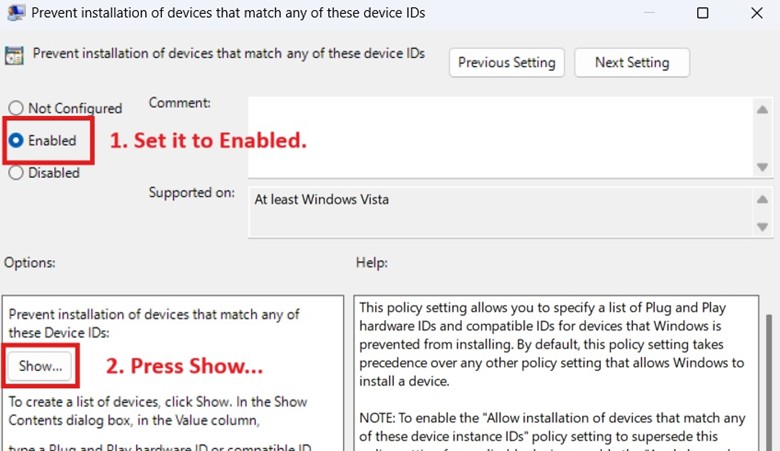This screenshot has width=780, height=451.
Task: Click the Options panel instruction text
Action: [158, 410]
